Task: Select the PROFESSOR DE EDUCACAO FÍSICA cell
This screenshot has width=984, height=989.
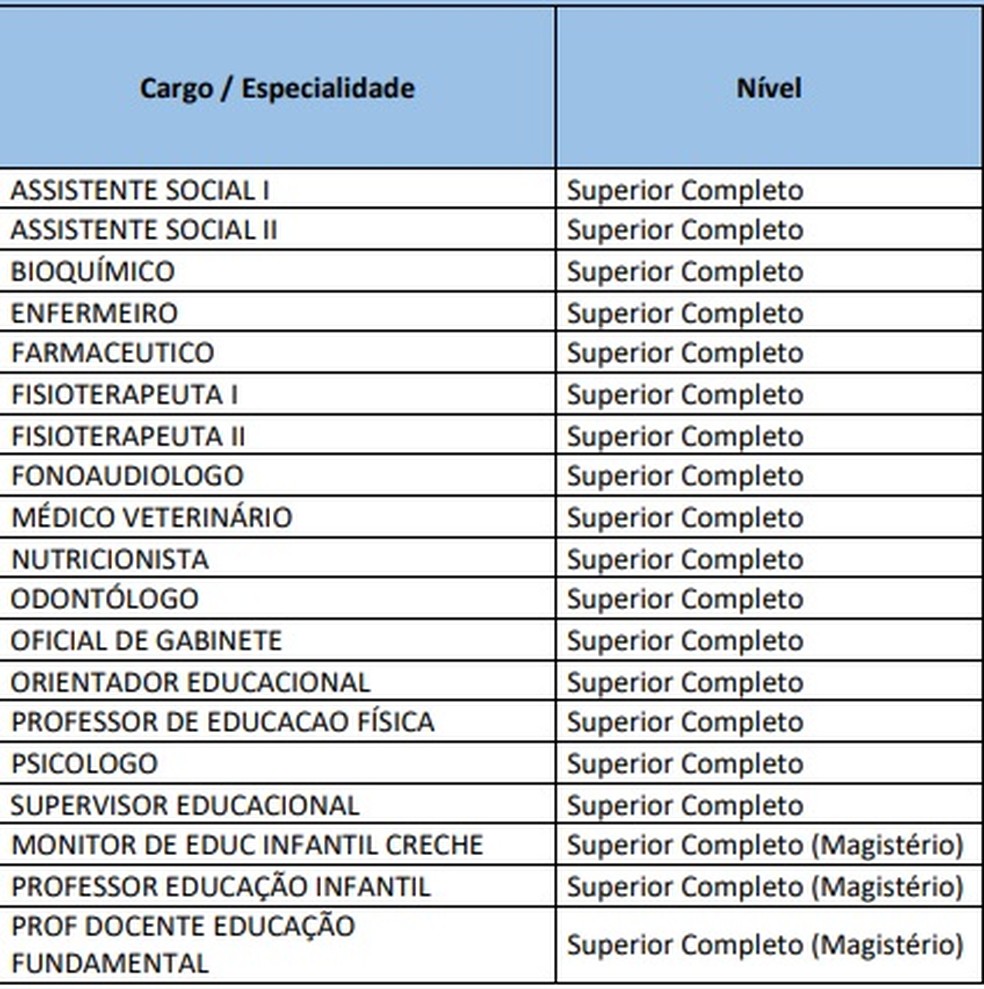Action: pos(222,722)
